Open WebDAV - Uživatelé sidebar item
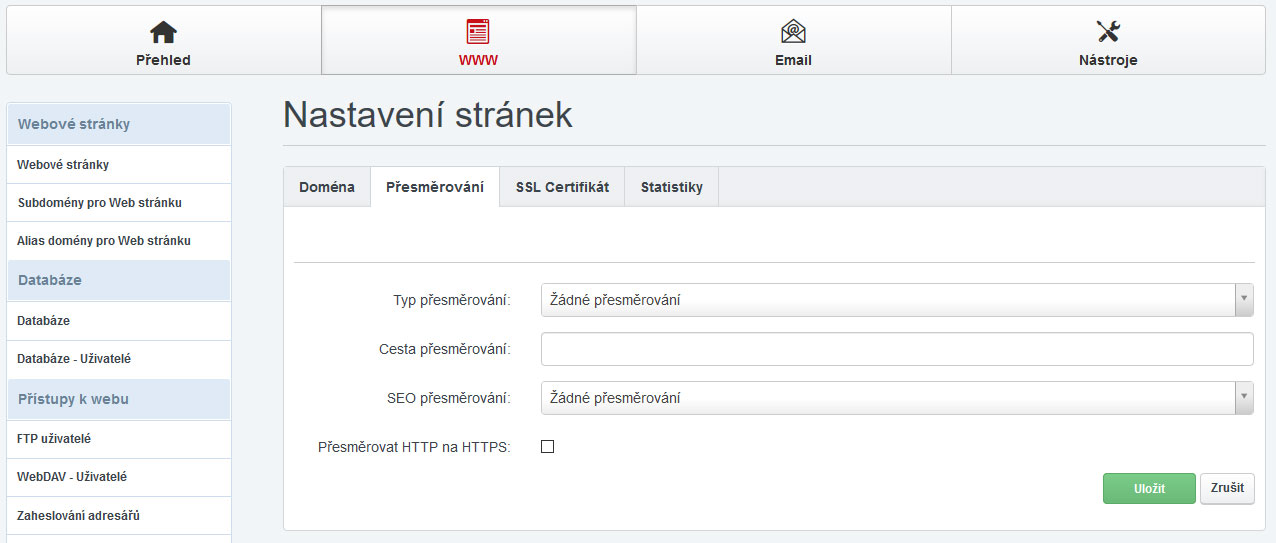This screenshot has width=1276, height=543. [72, 478]
